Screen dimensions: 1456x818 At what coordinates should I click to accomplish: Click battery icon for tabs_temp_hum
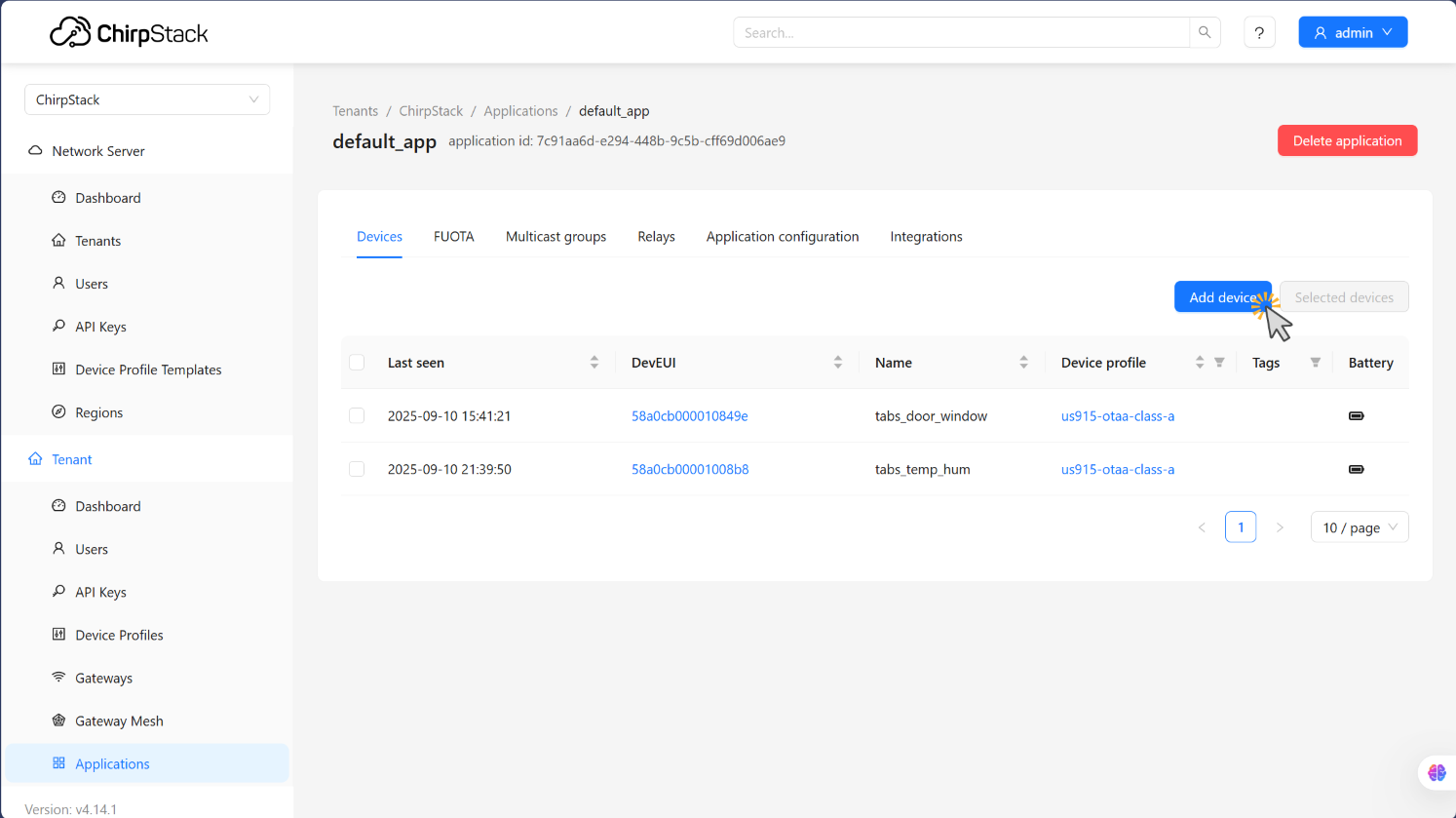click(x=1356, y=469)
